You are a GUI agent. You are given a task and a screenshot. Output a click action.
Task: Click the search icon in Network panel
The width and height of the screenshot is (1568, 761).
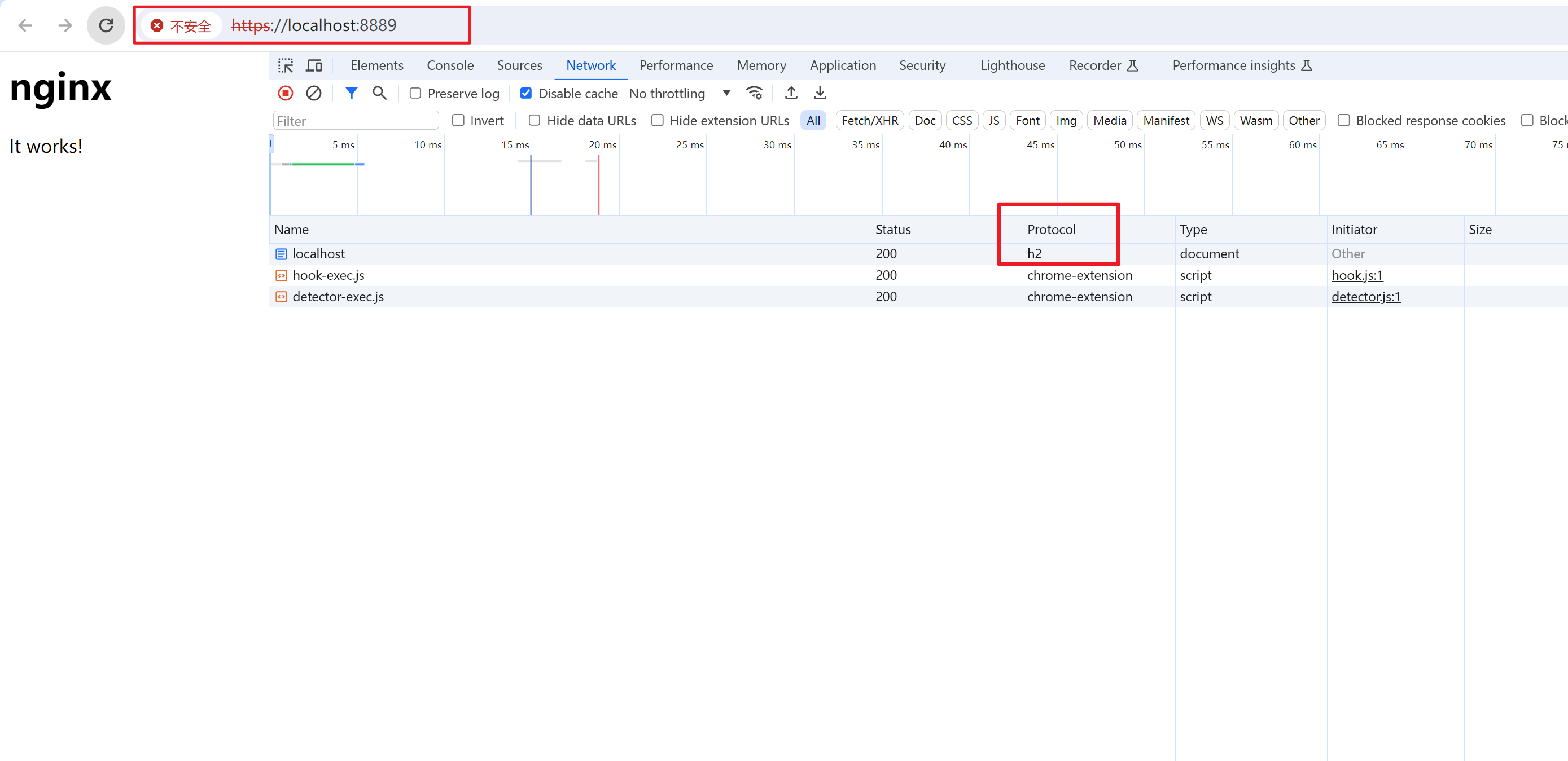378,93
